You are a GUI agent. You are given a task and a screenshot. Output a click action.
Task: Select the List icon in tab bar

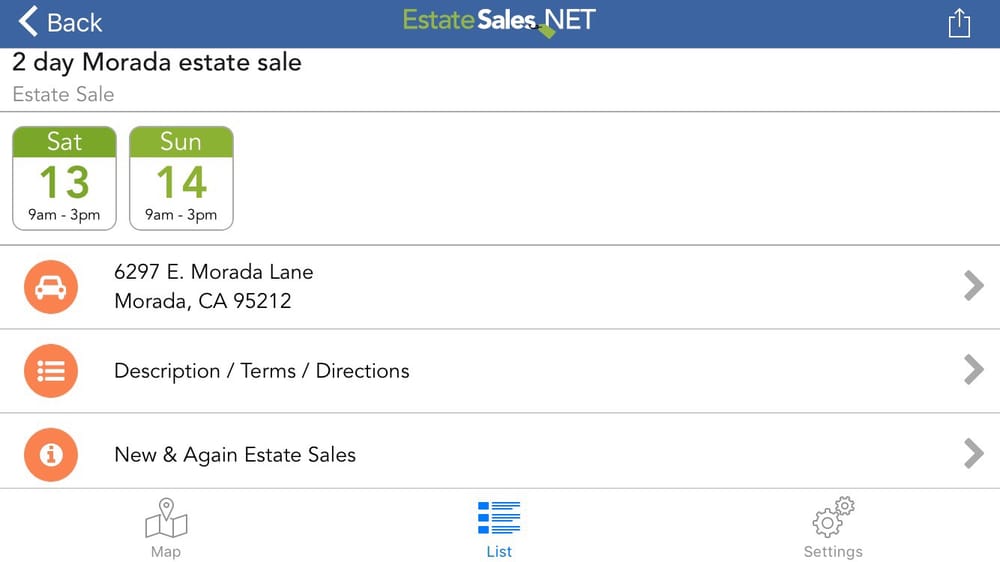pos(499,517)
